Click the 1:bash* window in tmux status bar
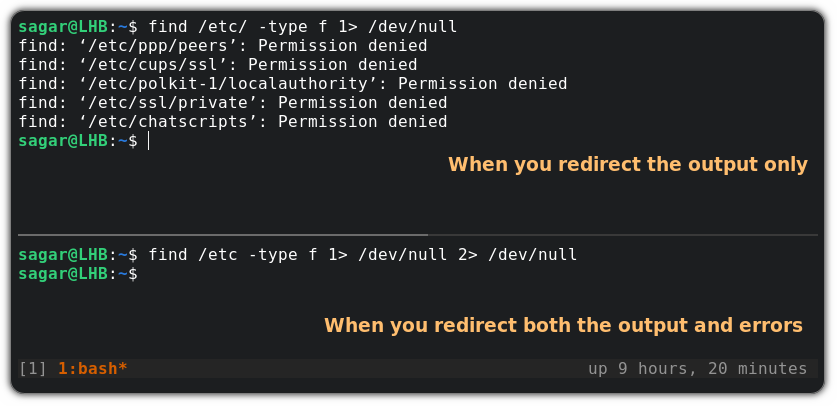Viewport: 837px width, 406px height. pos(92,369)
